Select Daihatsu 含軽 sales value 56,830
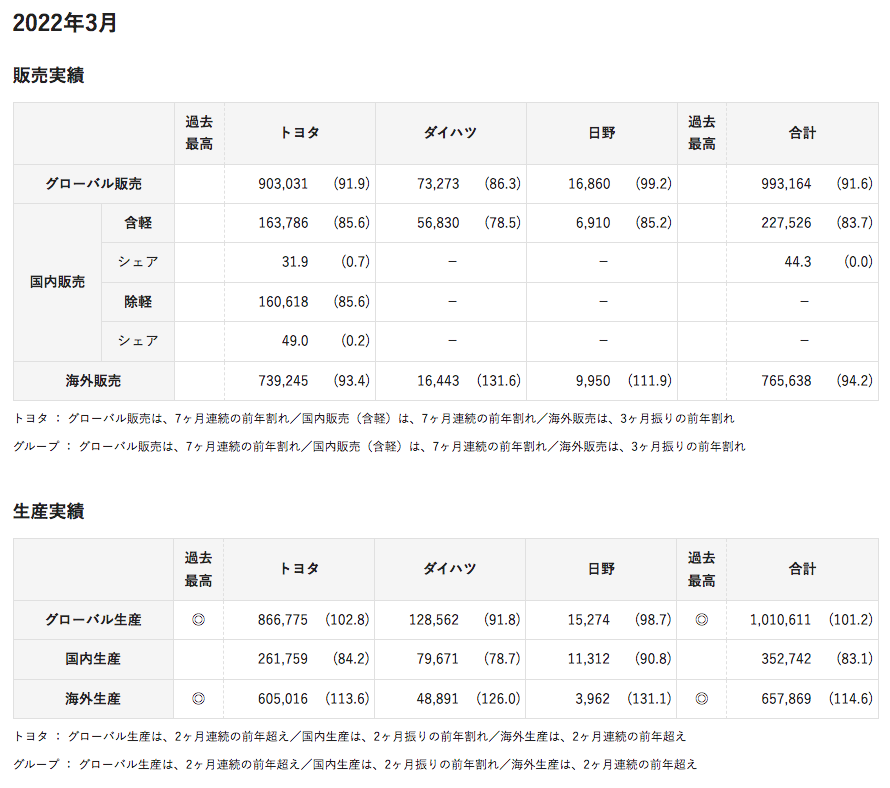The image size is (890, 788). (x=438, y=223)
